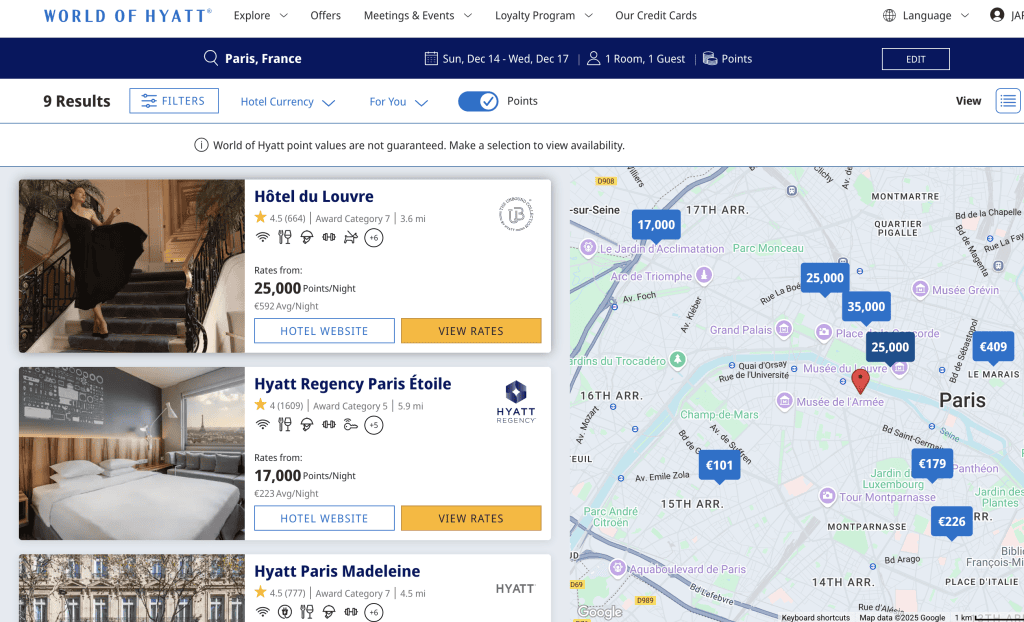This screenshot has height=622, width=1024.
Task: Click the Sun, Dec 14 - Wed, Dec 17 dates
Action: (x=505, y=59)
